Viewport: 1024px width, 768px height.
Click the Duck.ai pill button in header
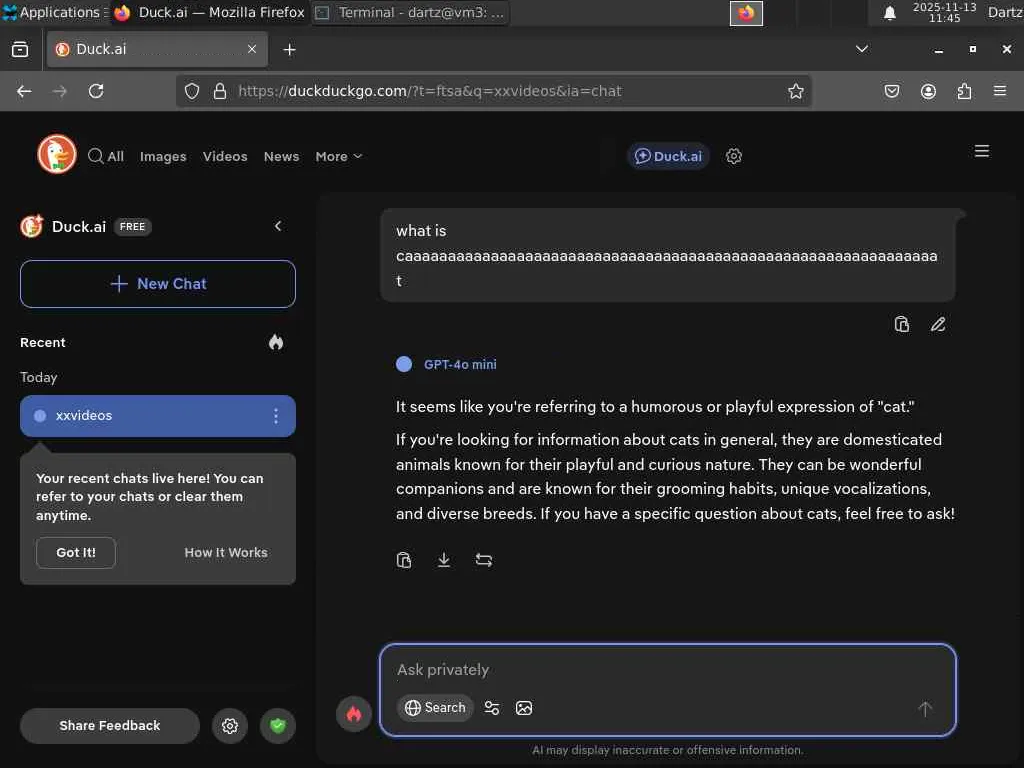click(x=668, y=156)
